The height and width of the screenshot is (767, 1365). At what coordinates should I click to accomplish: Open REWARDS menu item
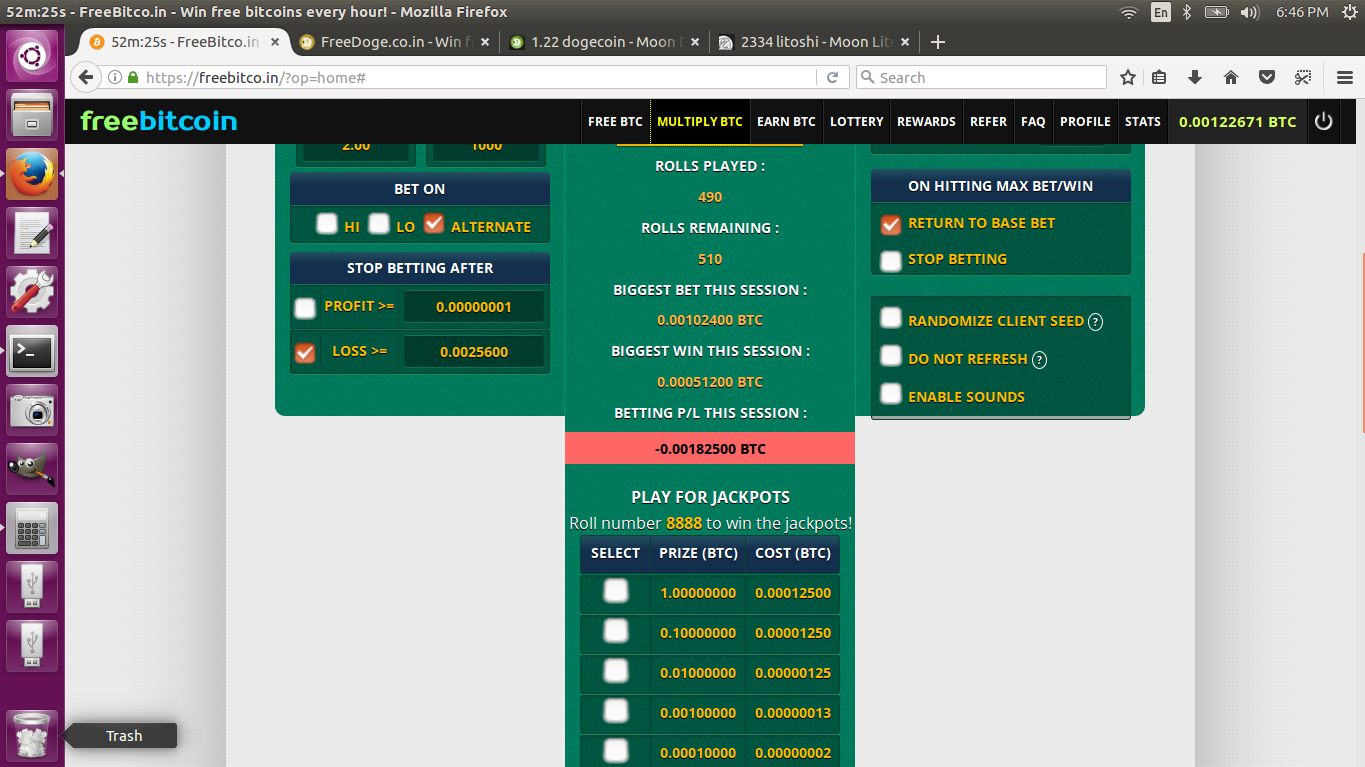[x=926, y=121]
